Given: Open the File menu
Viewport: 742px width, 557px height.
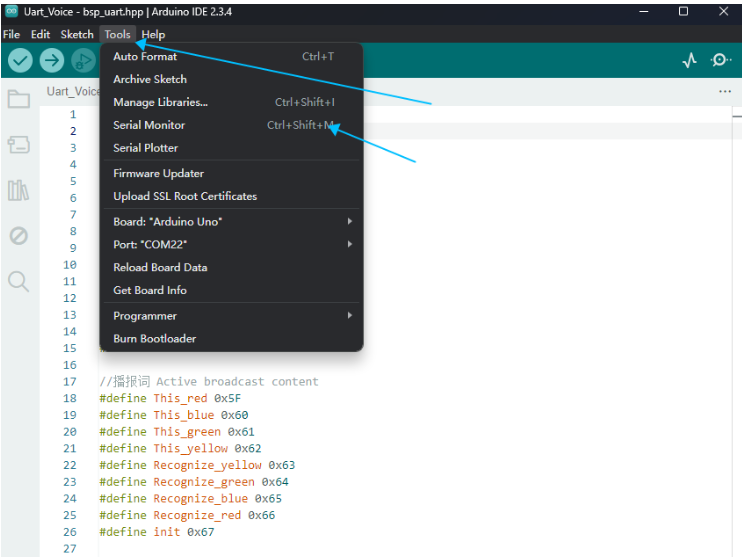Looking at the screenshot, I should coord(11,35).
